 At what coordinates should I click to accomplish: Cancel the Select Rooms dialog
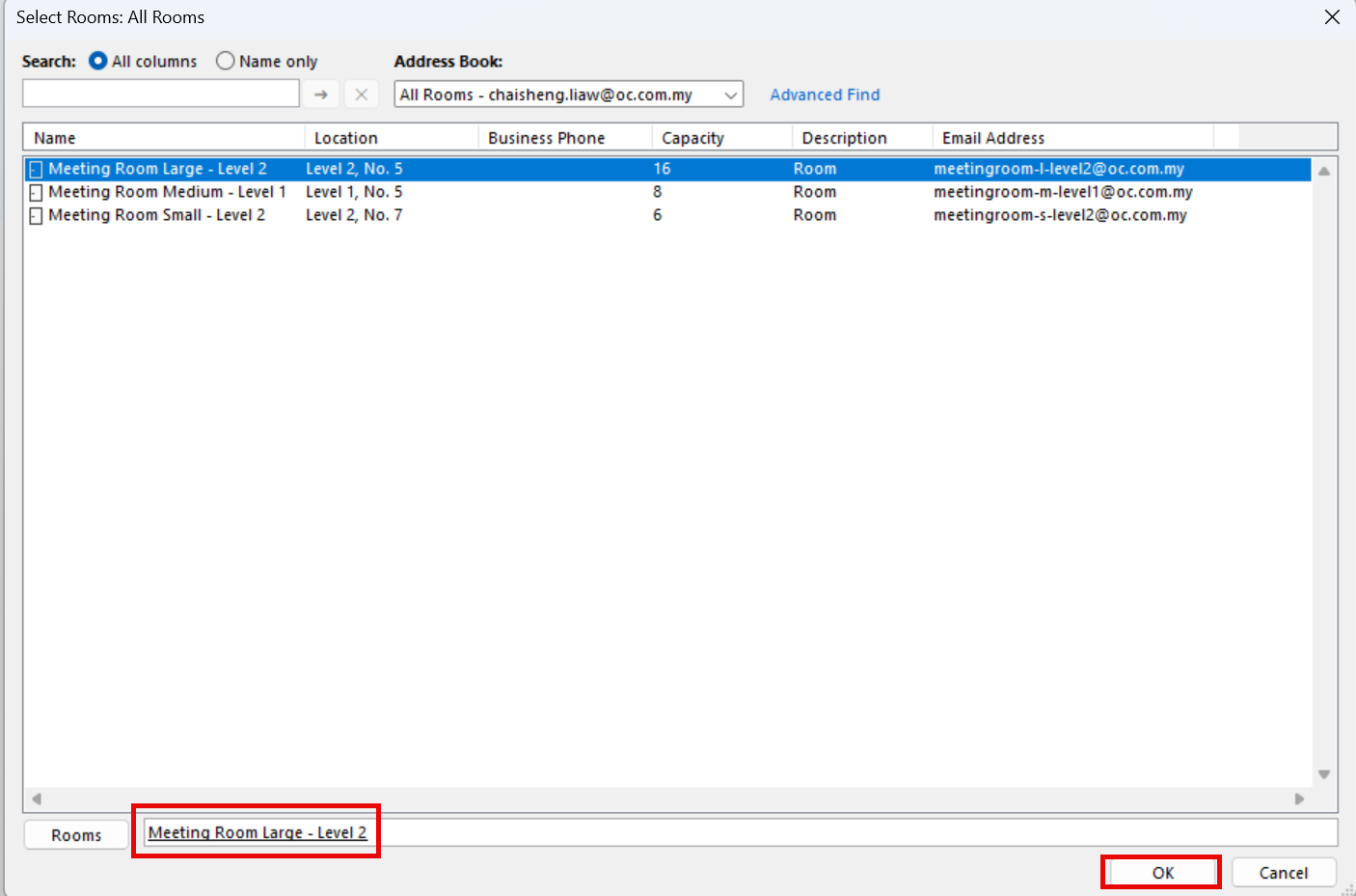click(x=1283, y=872)
